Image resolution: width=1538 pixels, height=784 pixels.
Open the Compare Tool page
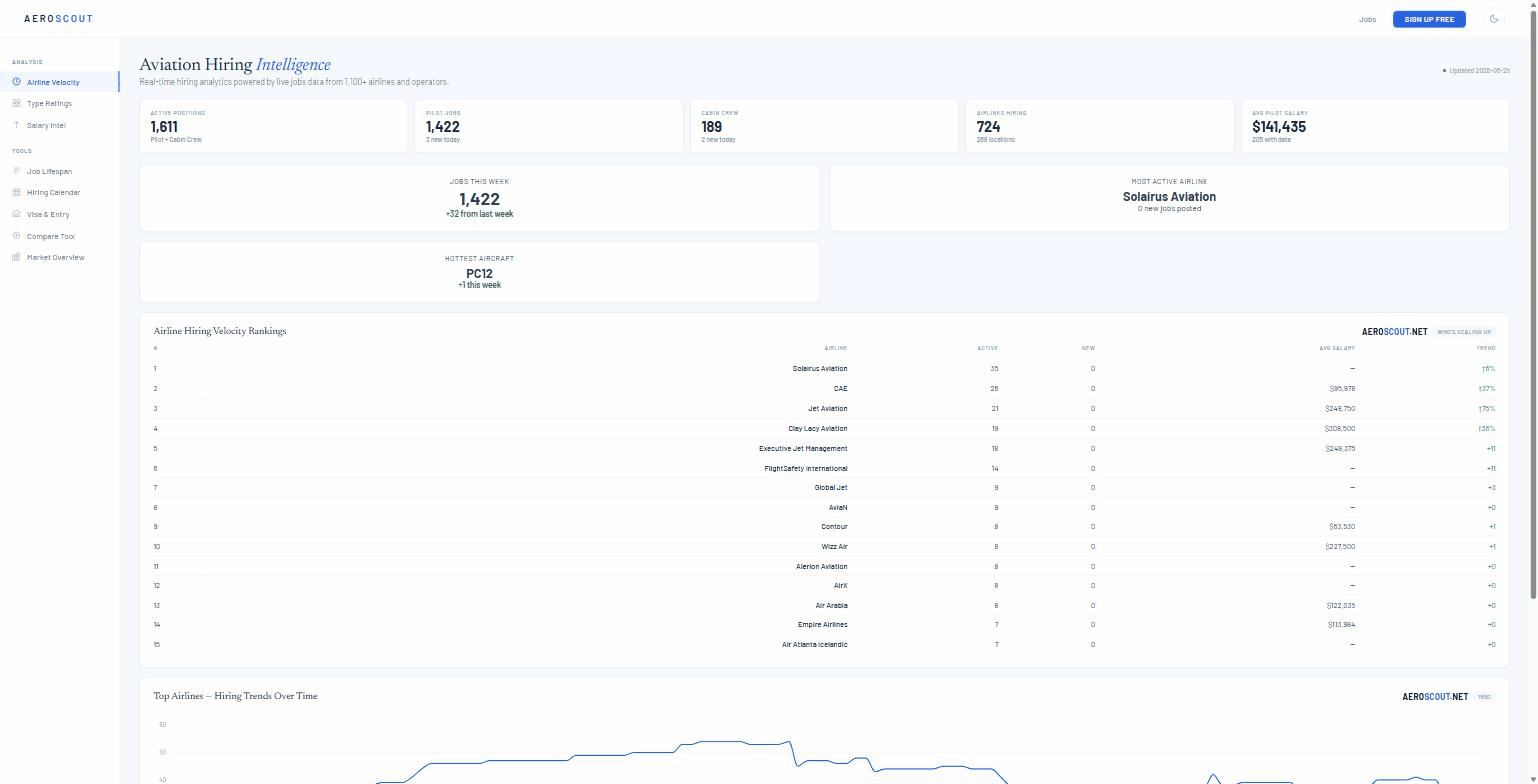click(x=60, y=236)
